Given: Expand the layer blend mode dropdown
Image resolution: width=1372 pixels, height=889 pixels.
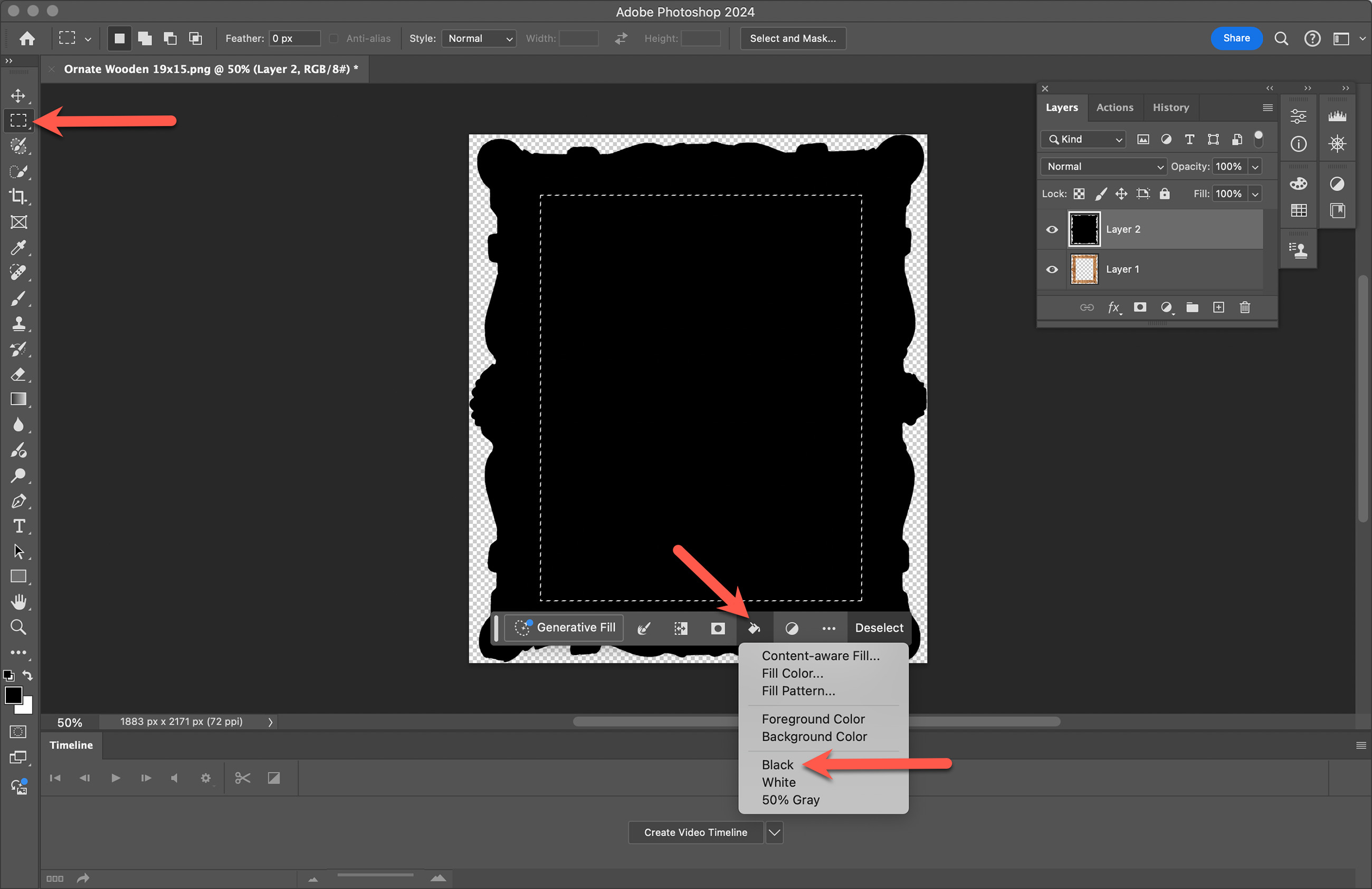Looking at the screenshot, I should 1104,167.
